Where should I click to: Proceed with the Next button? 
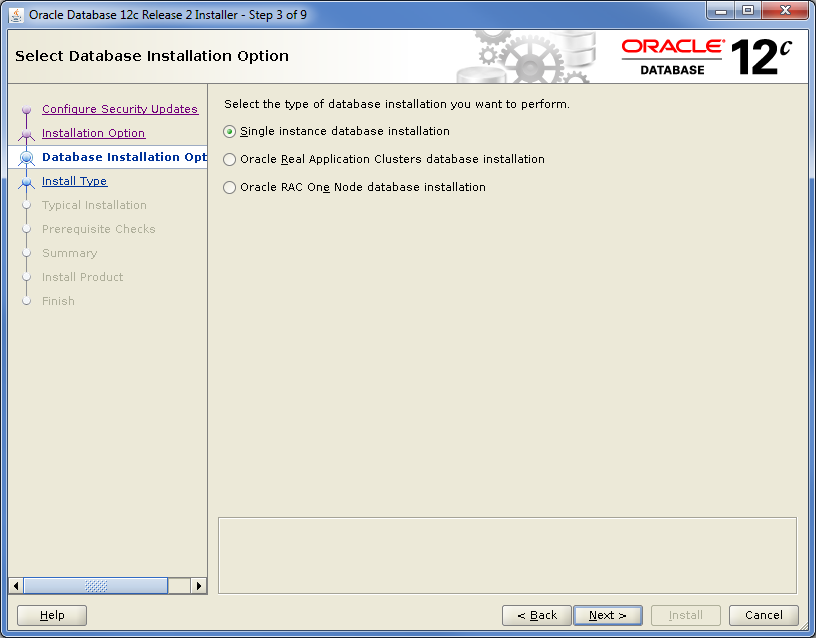[607, 615]
